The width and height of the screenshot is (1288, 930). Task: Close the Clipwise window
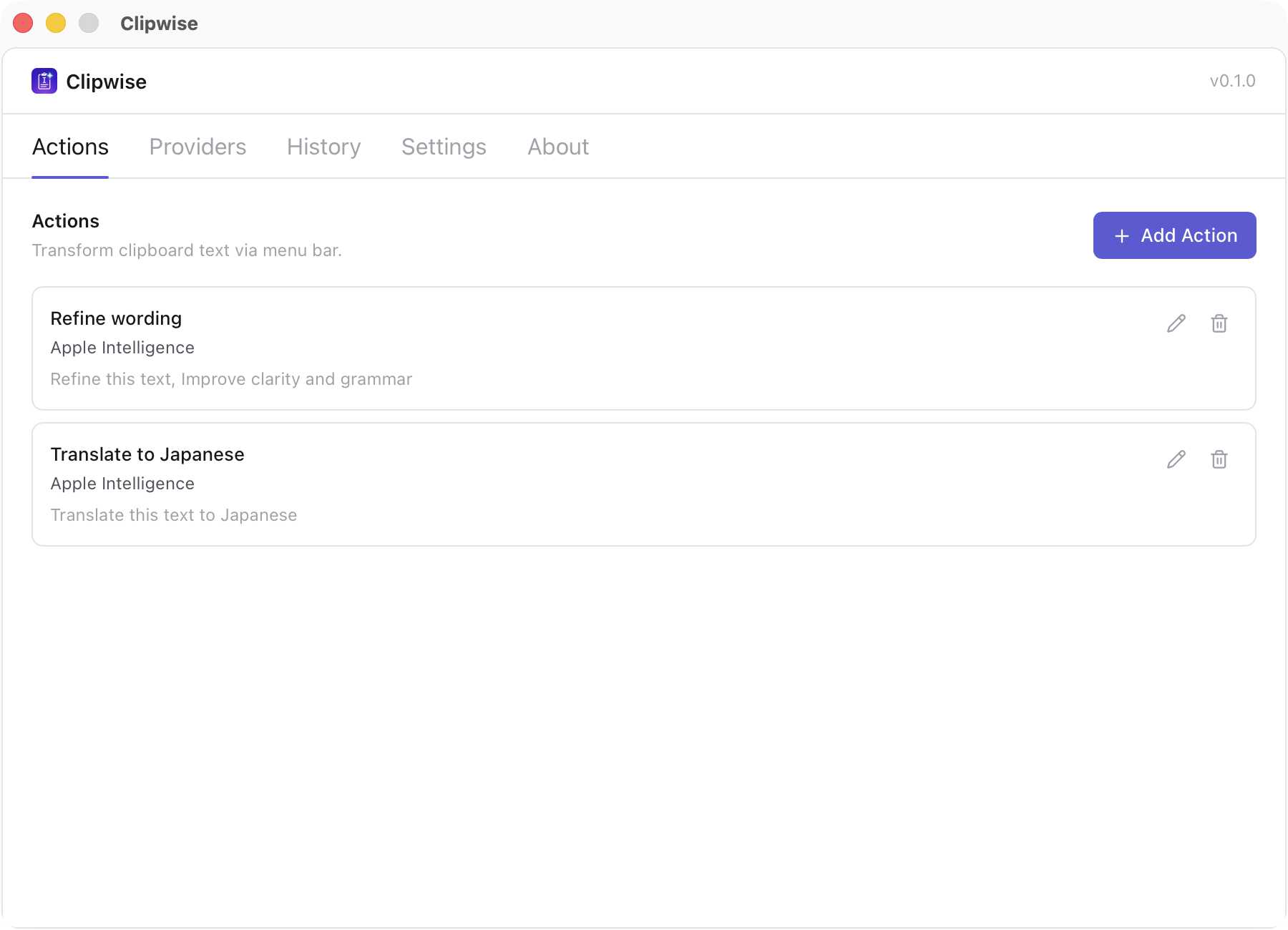(x=23, y=23)
